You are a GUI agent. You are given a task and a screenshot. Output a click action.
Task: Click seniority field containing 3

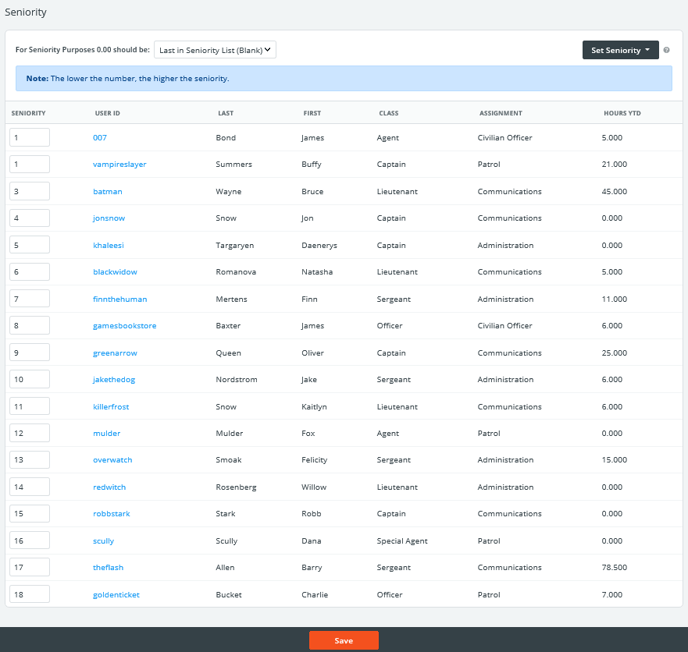[30, 191]
